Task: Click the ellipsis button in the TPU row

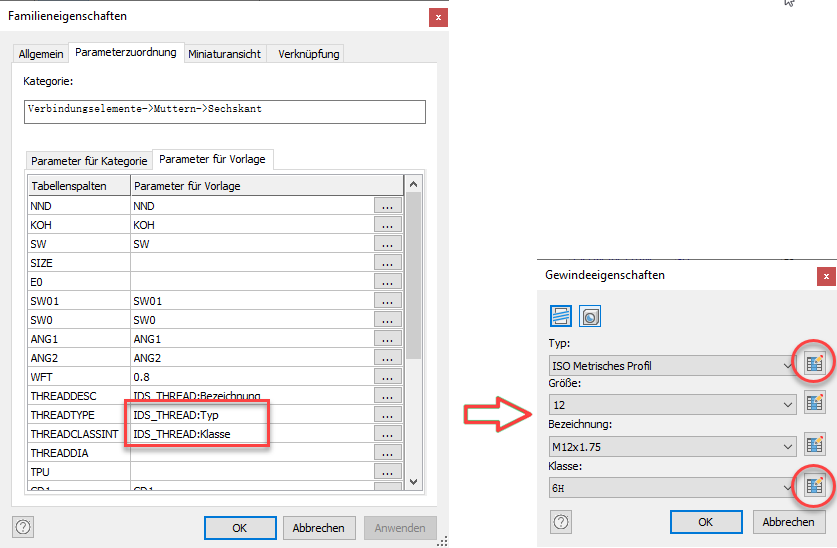Action: 388,472
